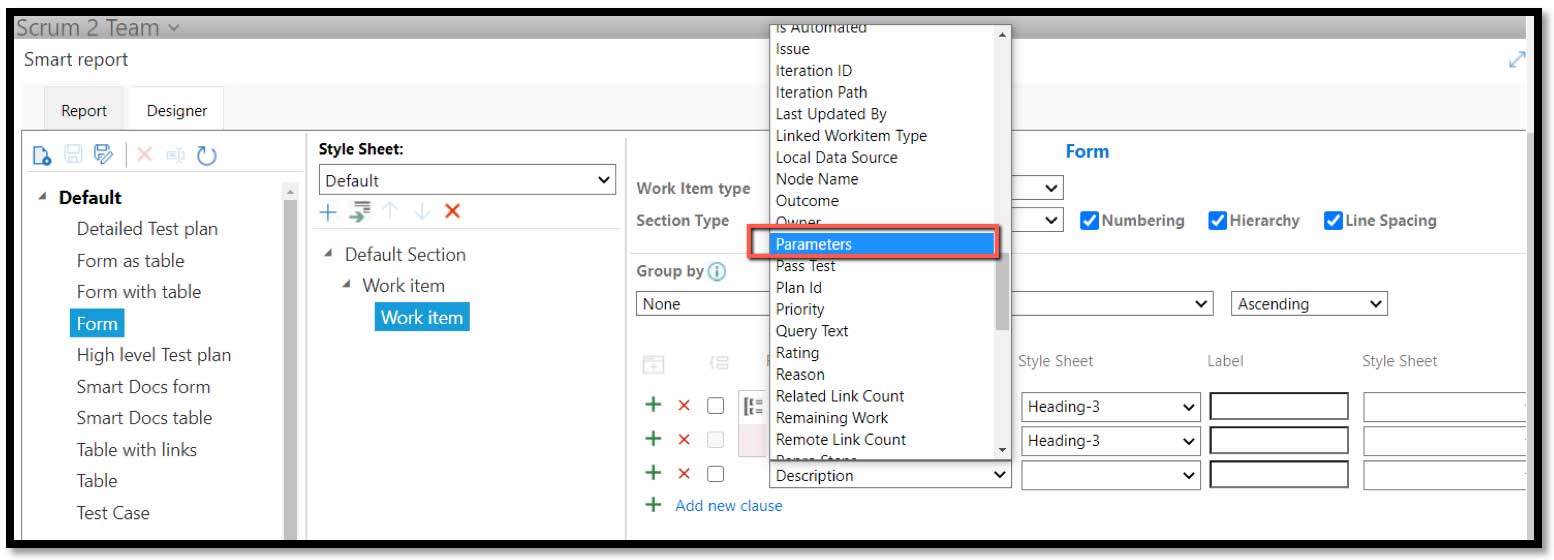
Task: Open the Smart Docs form template
Action: [143, 387]
